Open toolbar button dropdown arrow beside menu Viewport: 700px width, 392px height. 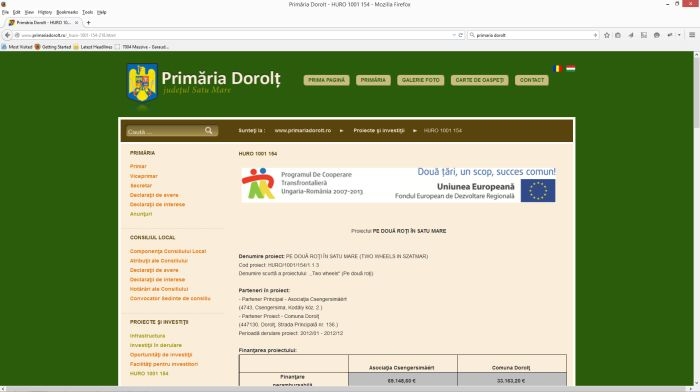click(679, 35)
